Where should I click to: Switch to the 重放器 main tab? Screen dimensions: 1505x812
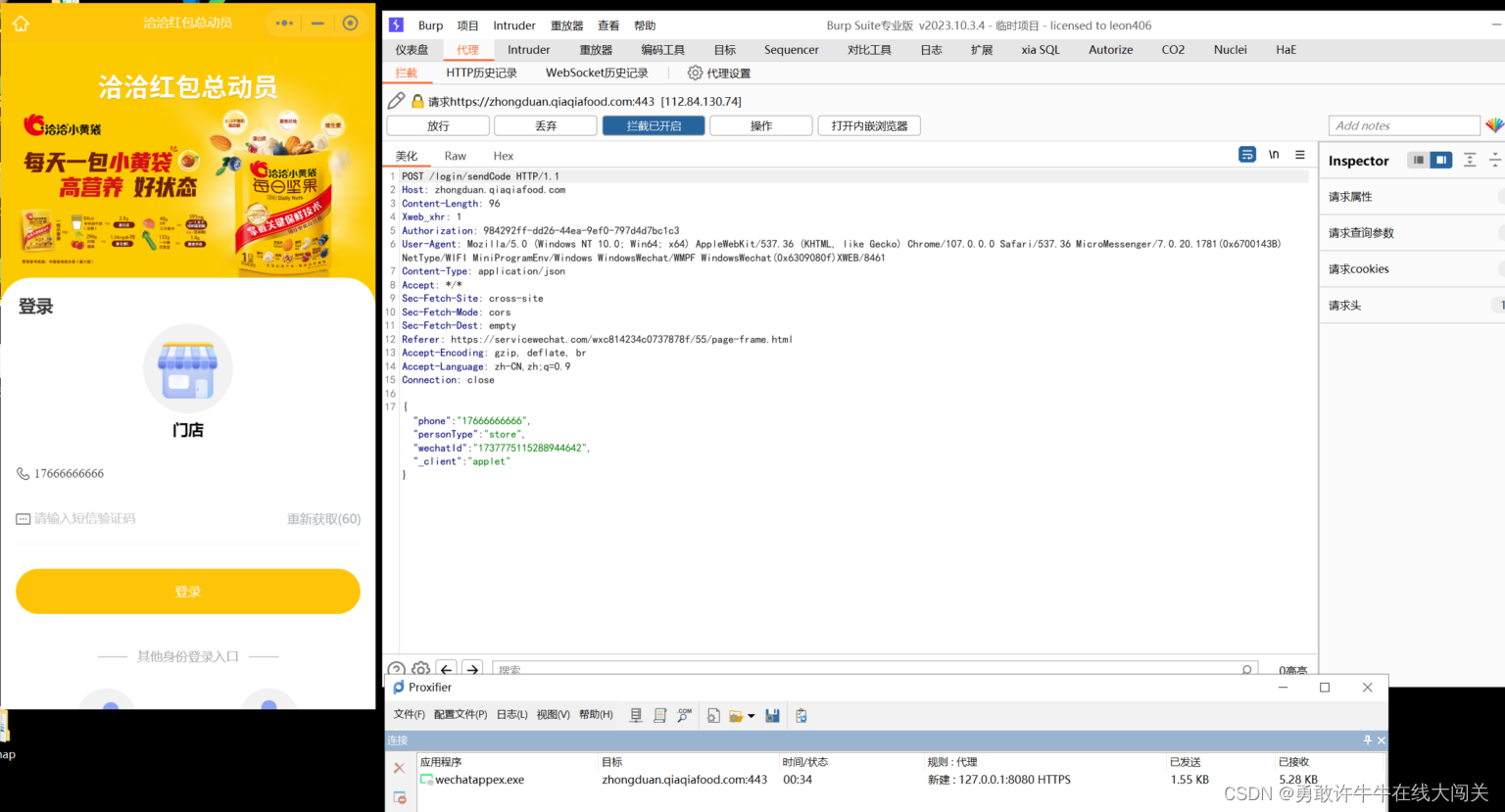[x=596, y=50]
